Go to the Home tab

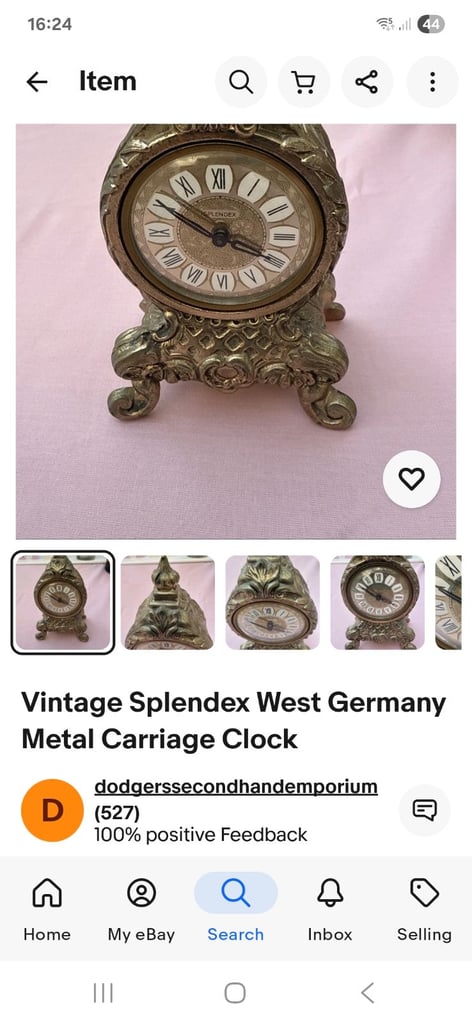point(47,910)
